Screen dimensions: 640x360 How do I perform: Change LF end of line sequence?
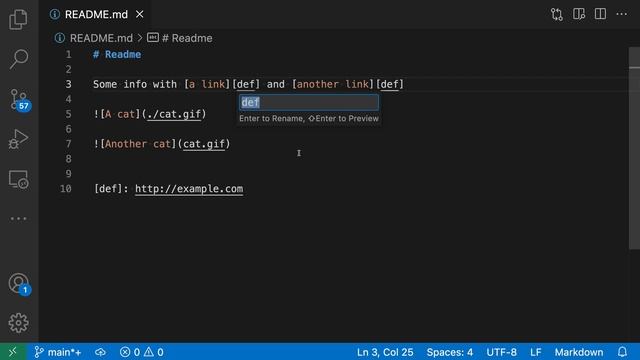[x=536, y=352]
